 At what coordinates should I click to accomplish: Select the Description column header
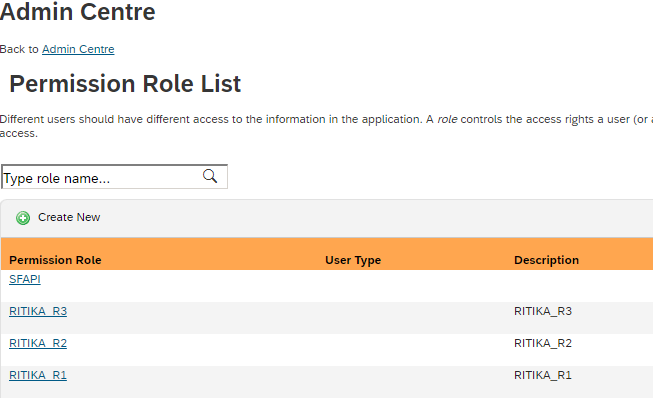(x=546, y=260)
